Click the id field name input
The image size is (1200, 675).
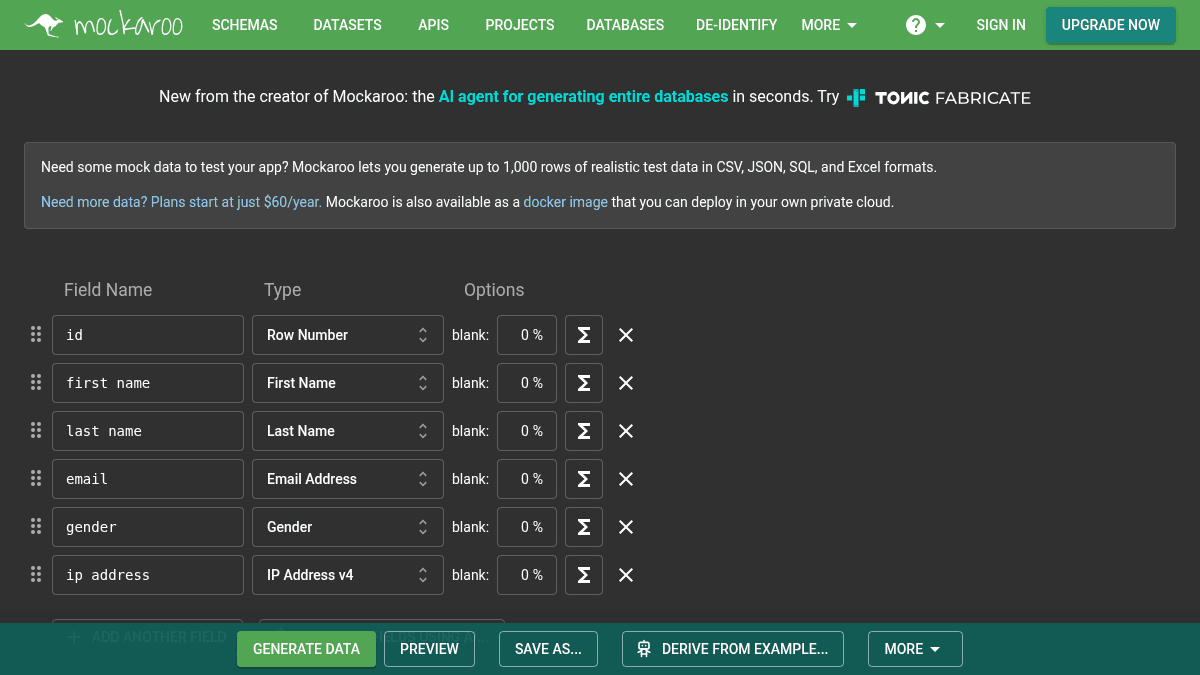pyautogui.click(x=148, y=335)
